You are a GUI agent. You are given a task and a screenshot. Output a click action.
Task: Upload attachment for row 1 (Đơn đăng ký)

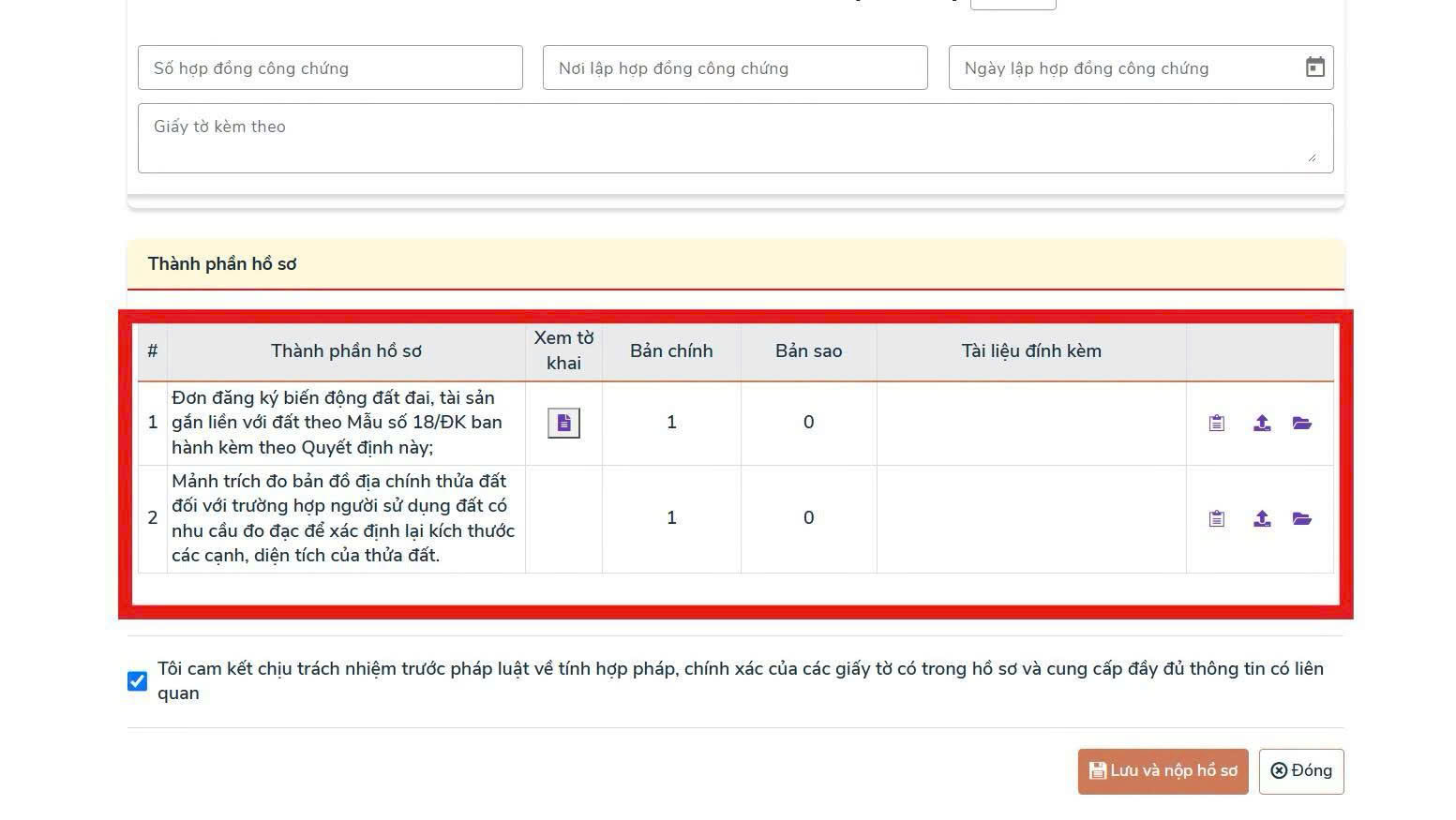coord(1262,424)
